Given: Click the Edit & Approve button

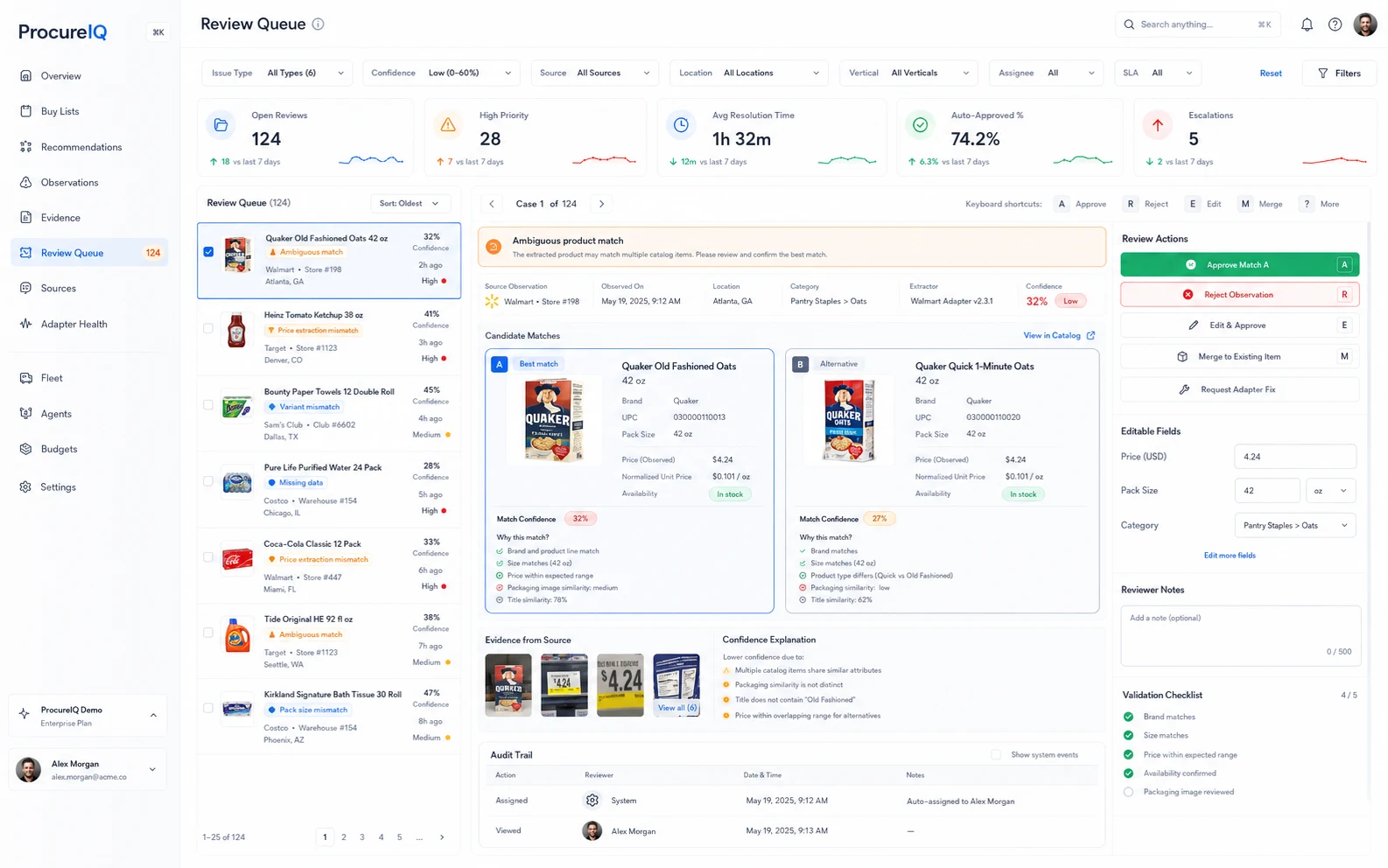Looking at the screenshot, I should [1239, 325].
